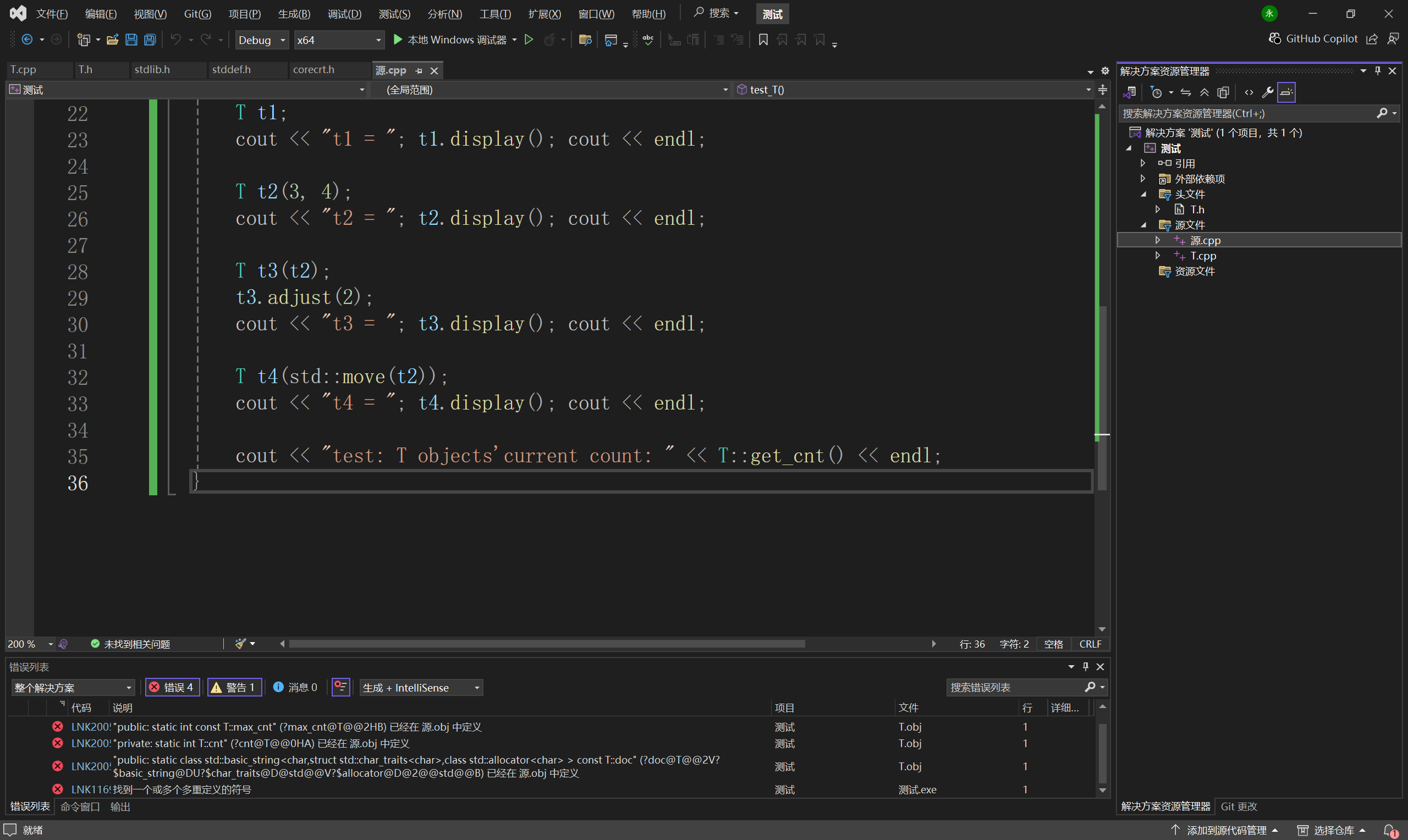Click the Open File toolbar icon
The width and height of the screenshot is (1408, 840).
tap(112, 40)
